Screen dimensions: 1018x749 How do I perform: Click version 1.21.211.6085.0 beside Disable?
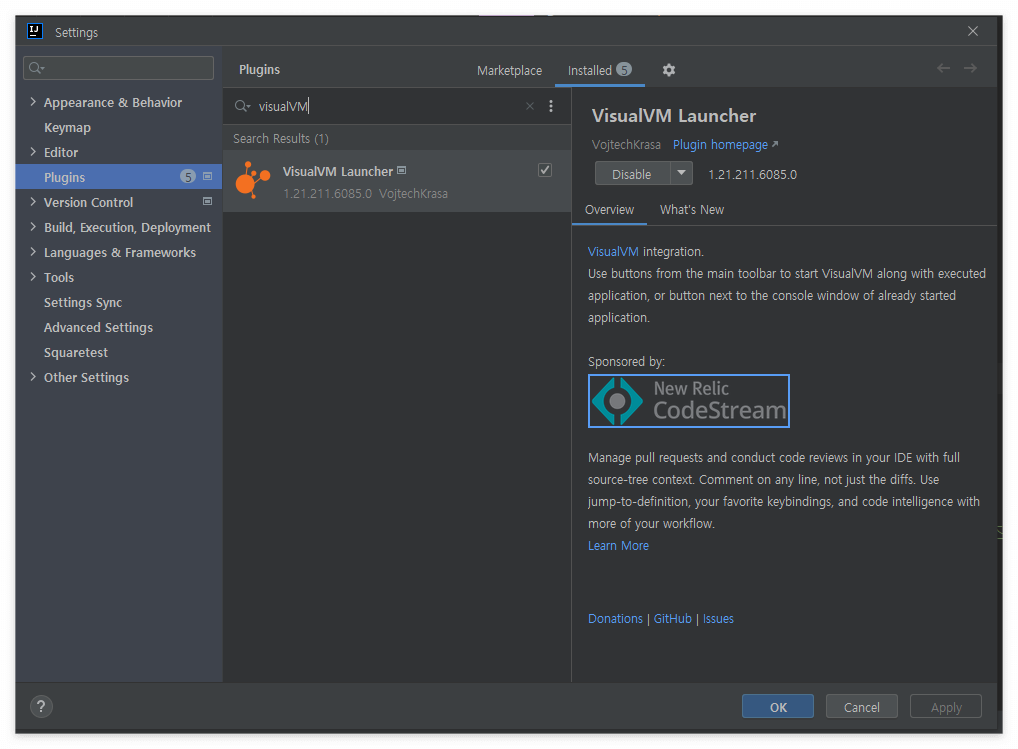point(752,174)
